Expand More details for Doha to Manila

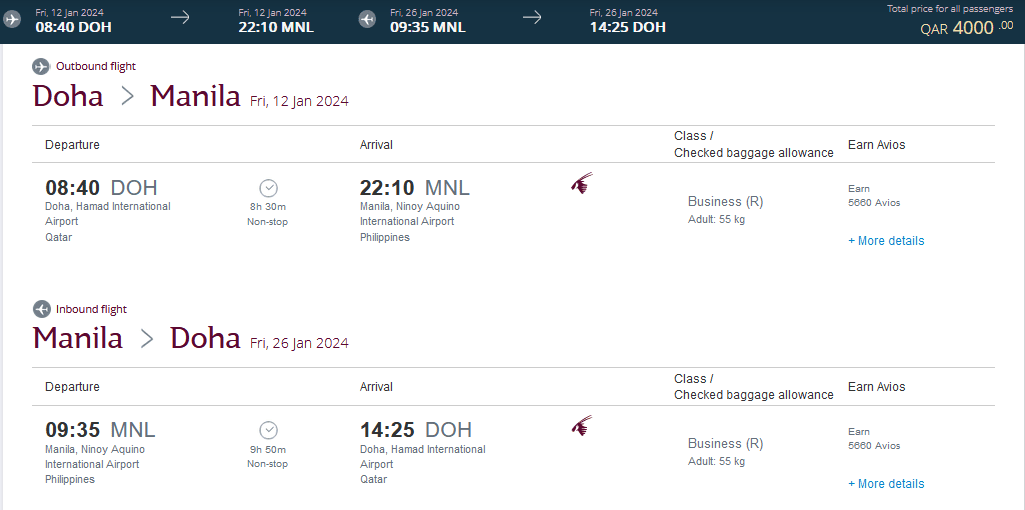click(886, 241)
